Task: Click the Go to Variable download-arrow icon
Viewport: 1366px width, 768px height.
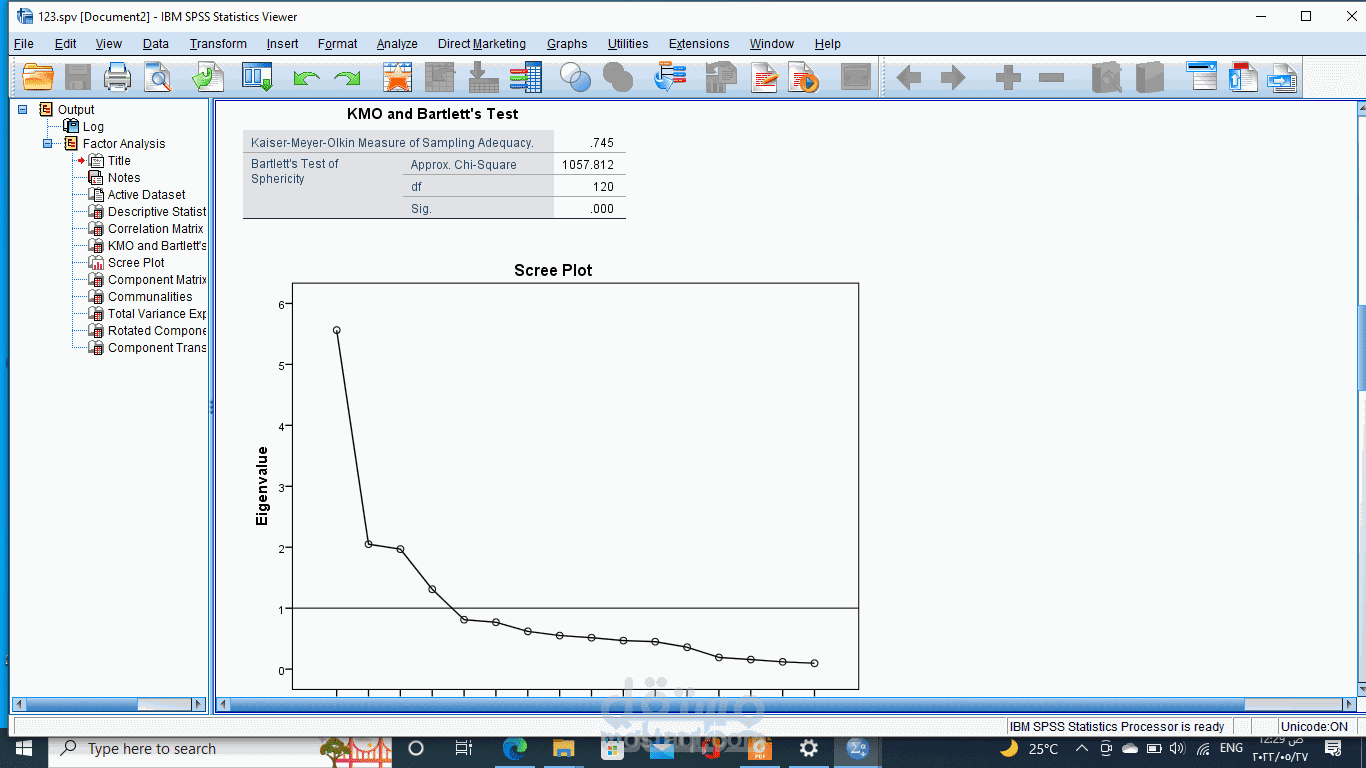Action: [484, 77]
